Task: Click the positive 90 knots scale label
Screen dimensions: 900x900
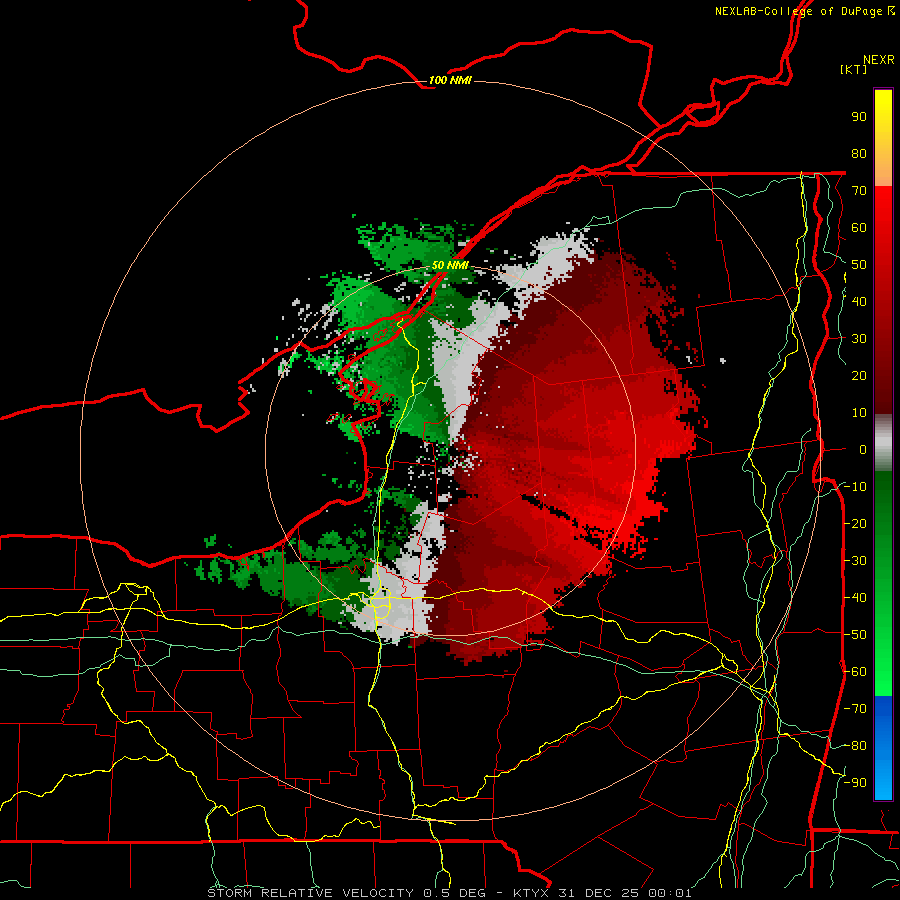Action: point(859,117)
